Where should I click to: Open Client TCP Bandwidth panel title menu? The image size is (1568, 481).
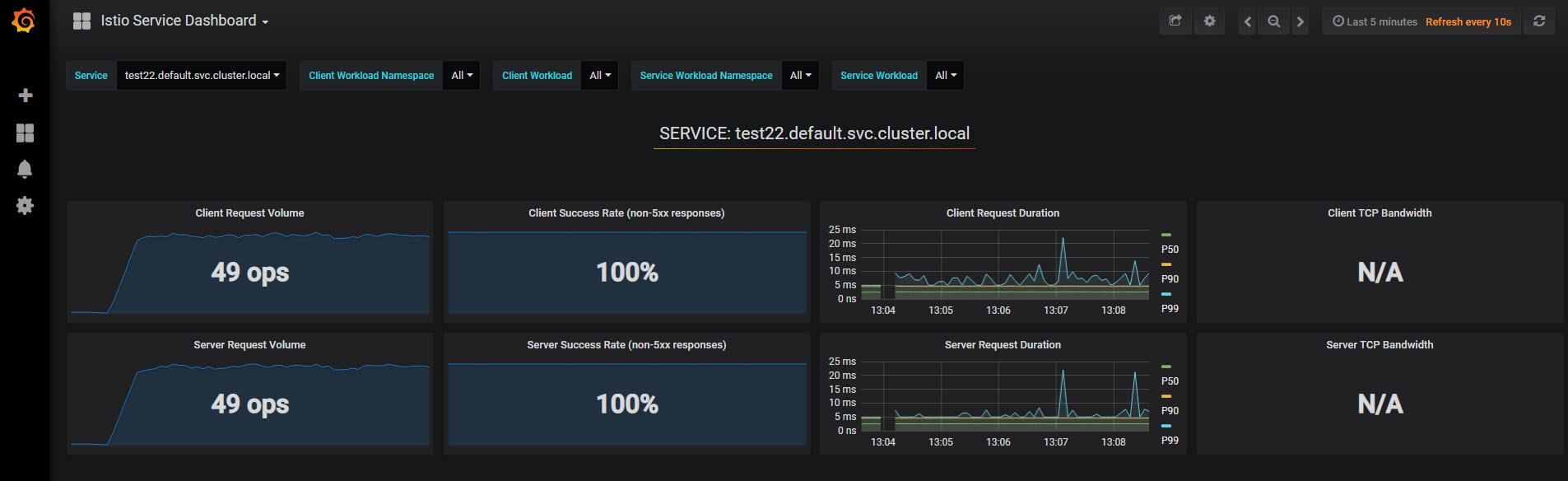pyautogui.click(x=1380, y=212)
